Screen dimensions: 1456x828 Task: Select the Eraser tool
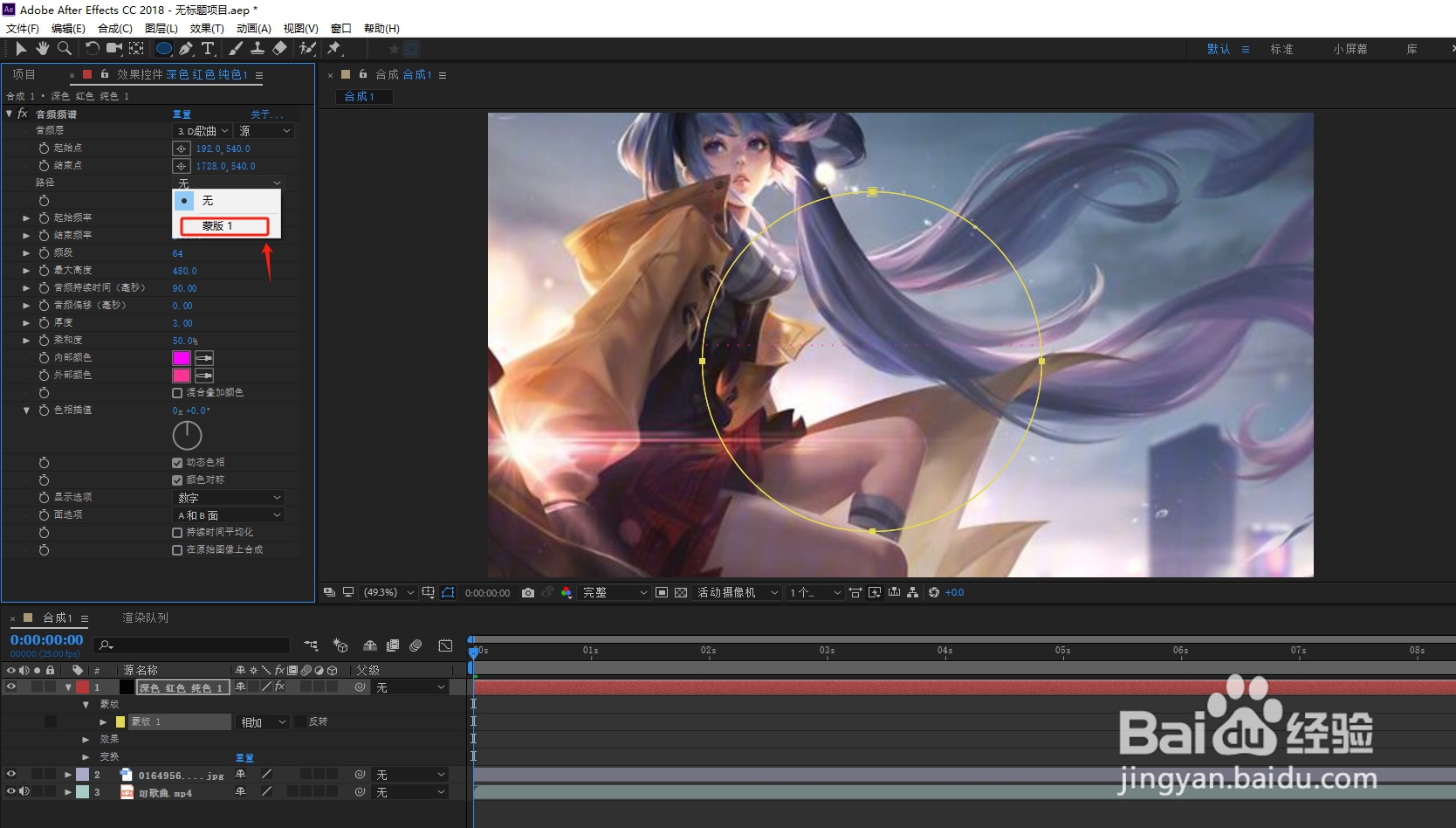click(x=279, y=49)
